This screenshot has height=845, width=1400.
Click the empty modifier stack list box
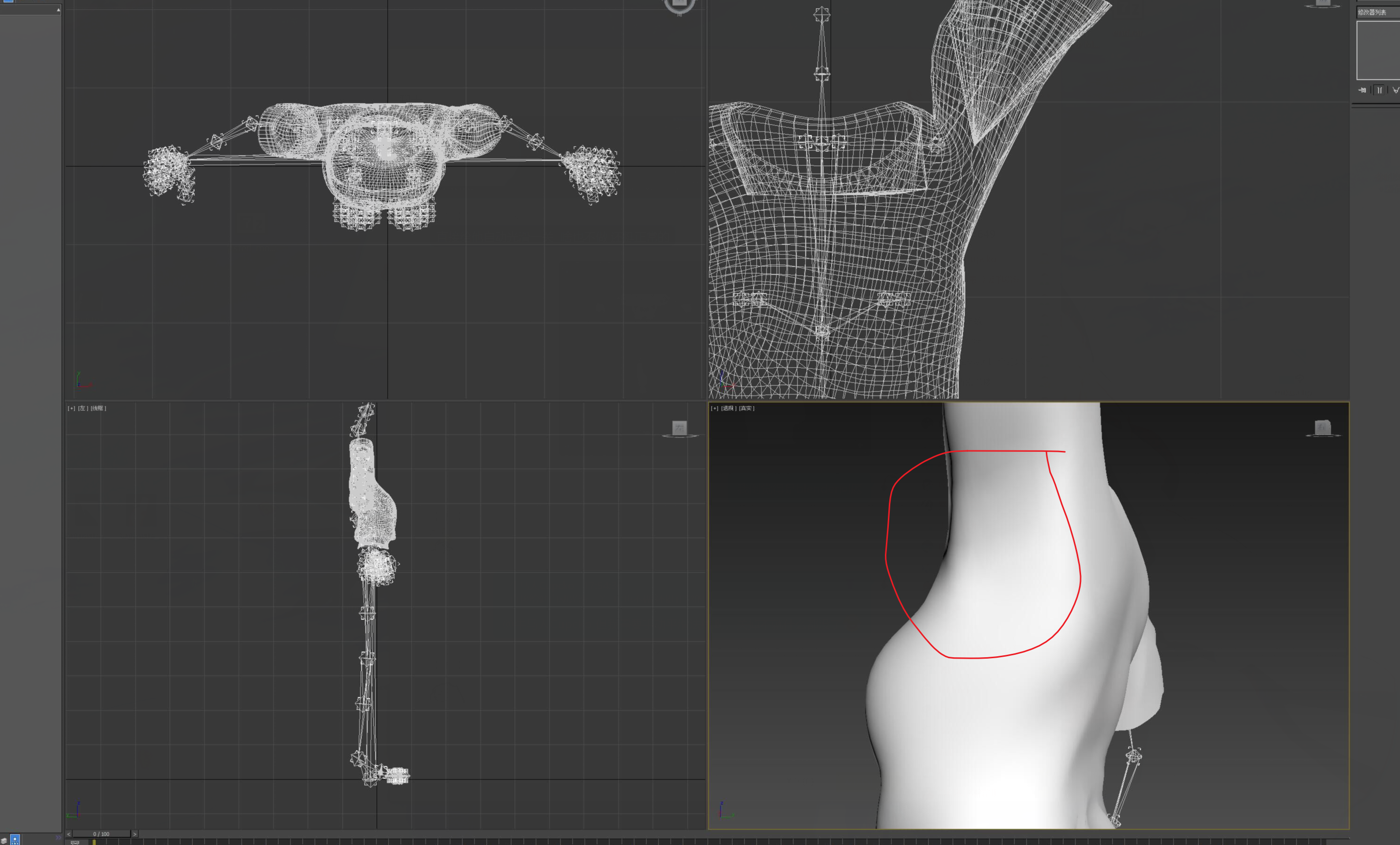click(1378, 50)
